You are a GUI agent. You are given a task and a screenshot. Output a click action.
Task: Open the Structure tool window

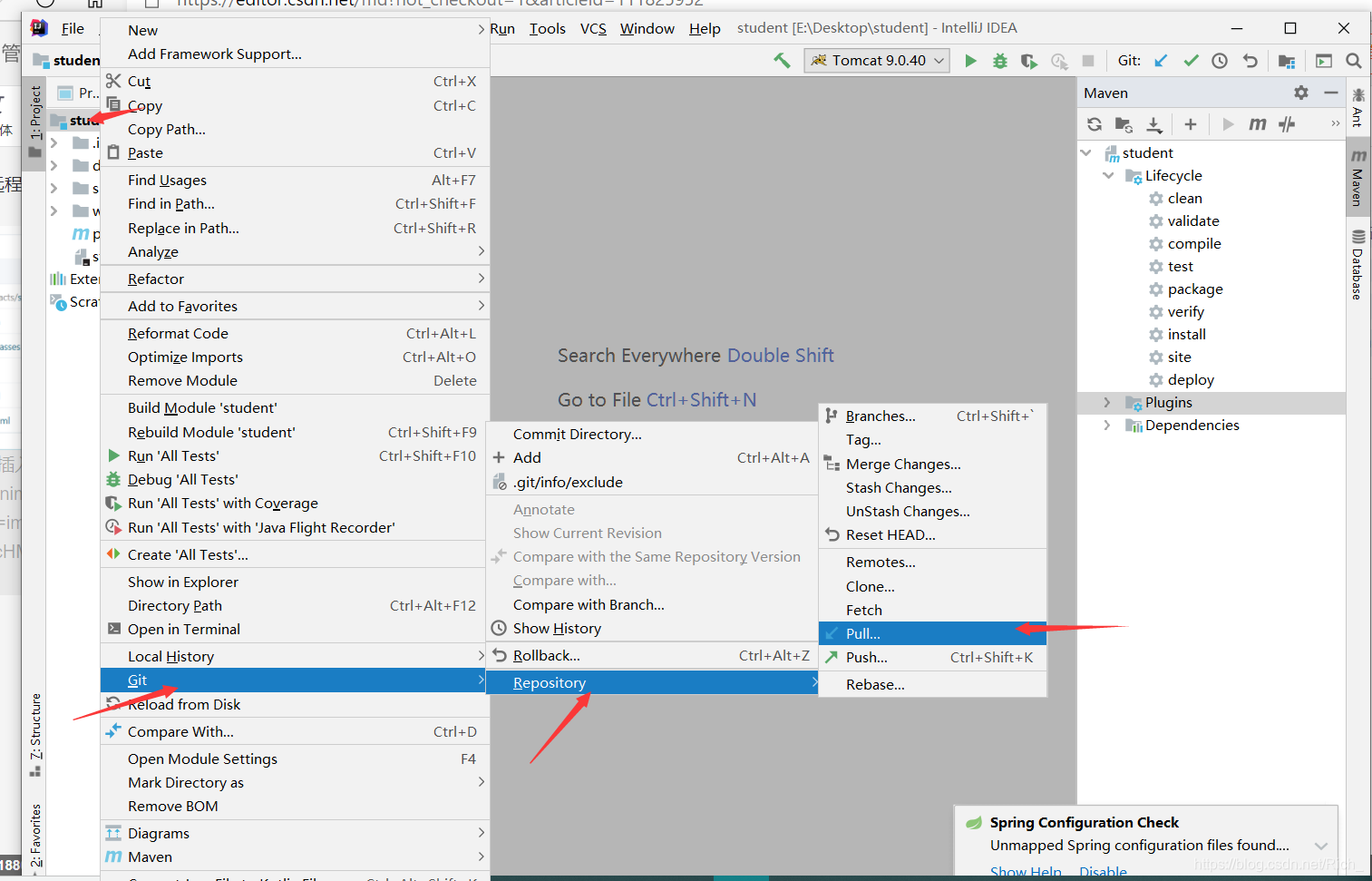(35, 734)
